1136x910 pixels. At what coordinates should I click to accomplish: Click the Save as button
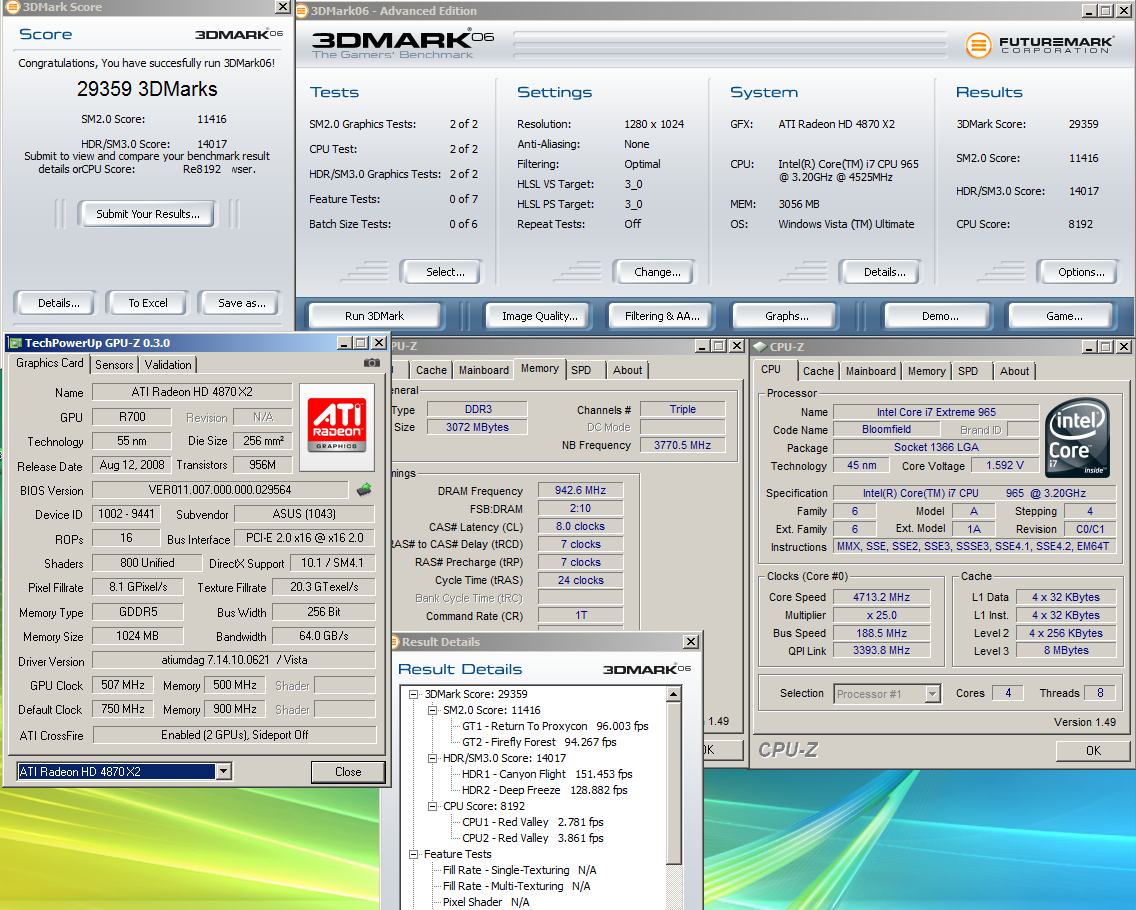(241, 303)
